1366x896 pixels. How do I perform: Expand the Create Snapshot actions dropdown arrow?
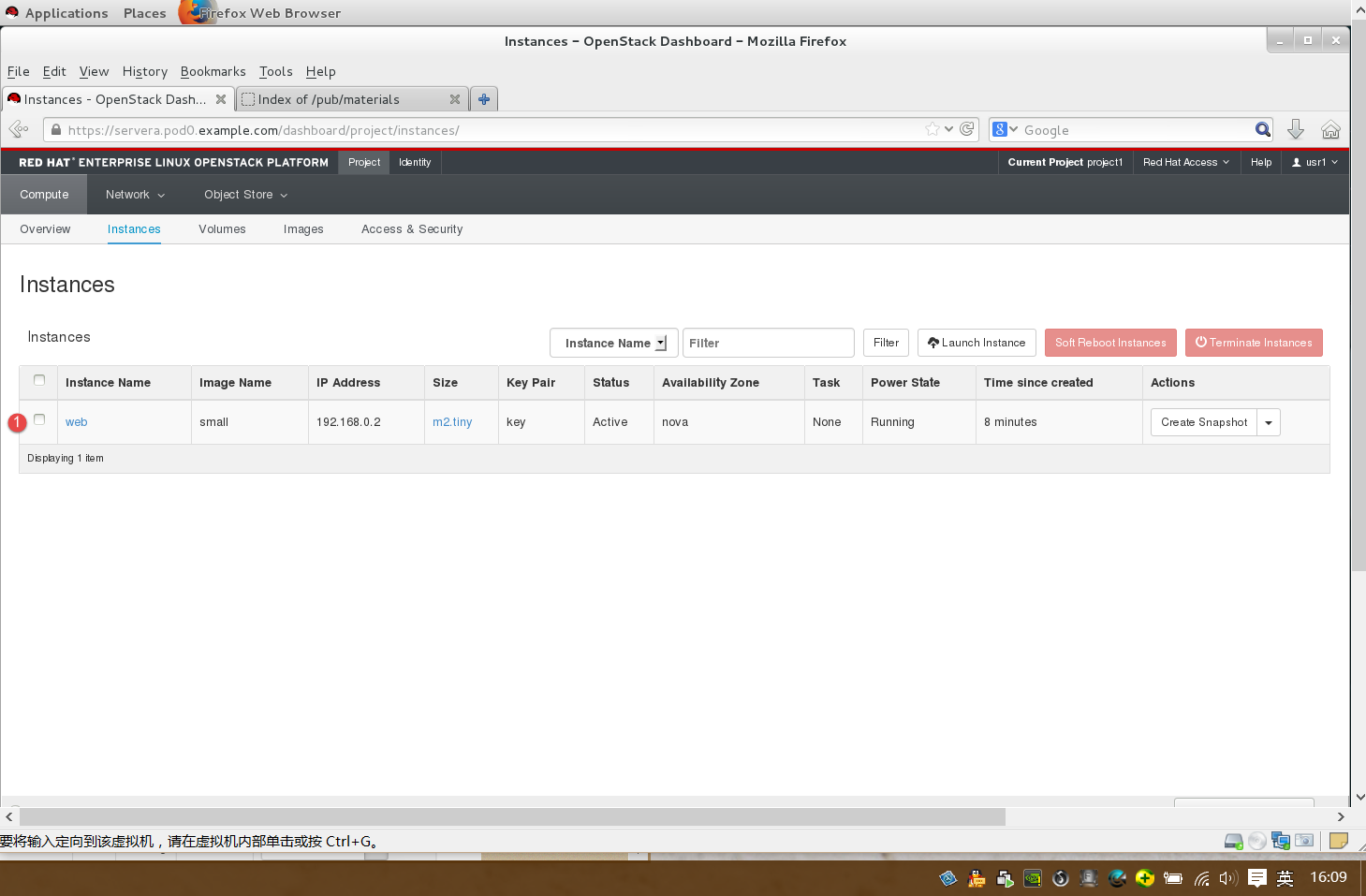click(x=1269, y=422)
